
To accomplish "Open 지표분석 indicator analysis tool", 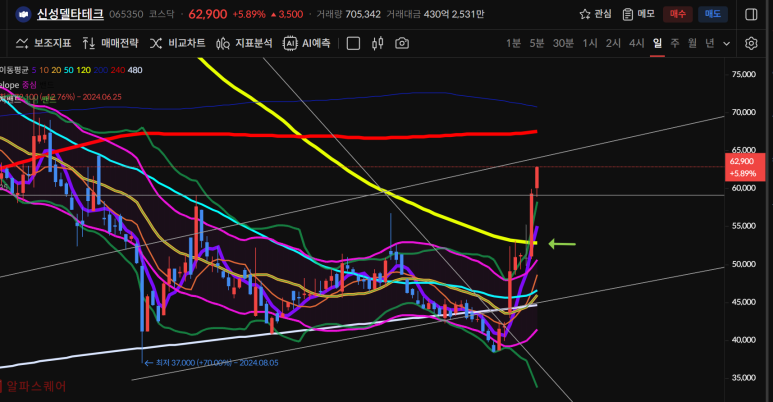I will tap(244, 43).
